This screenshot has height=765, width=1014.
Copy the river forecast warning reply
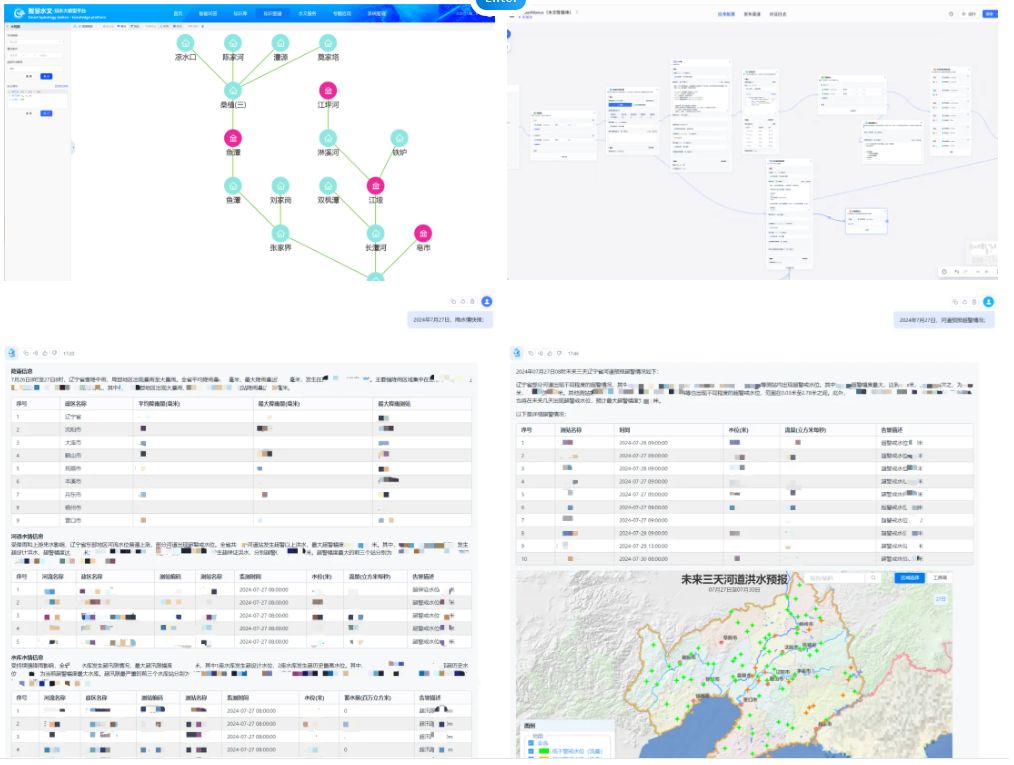(531, 353)
